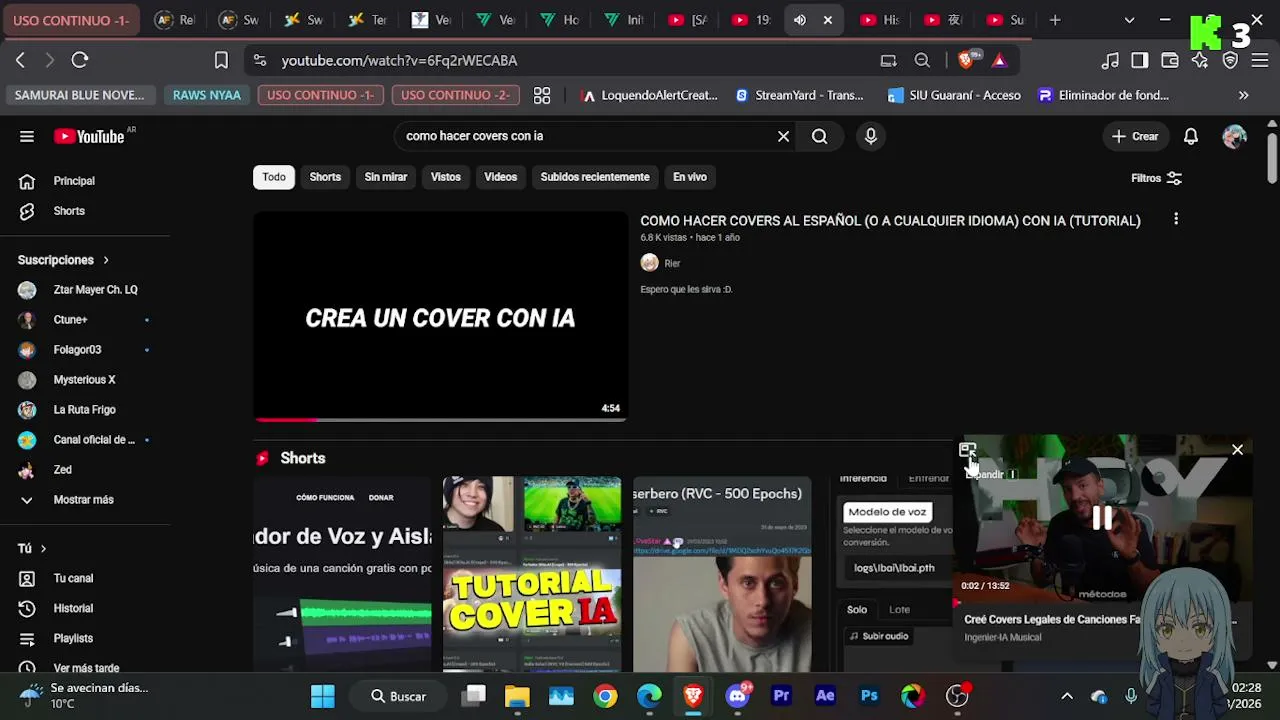
Task: Select the Todo filter chip
Action: [x=274, y=177]
